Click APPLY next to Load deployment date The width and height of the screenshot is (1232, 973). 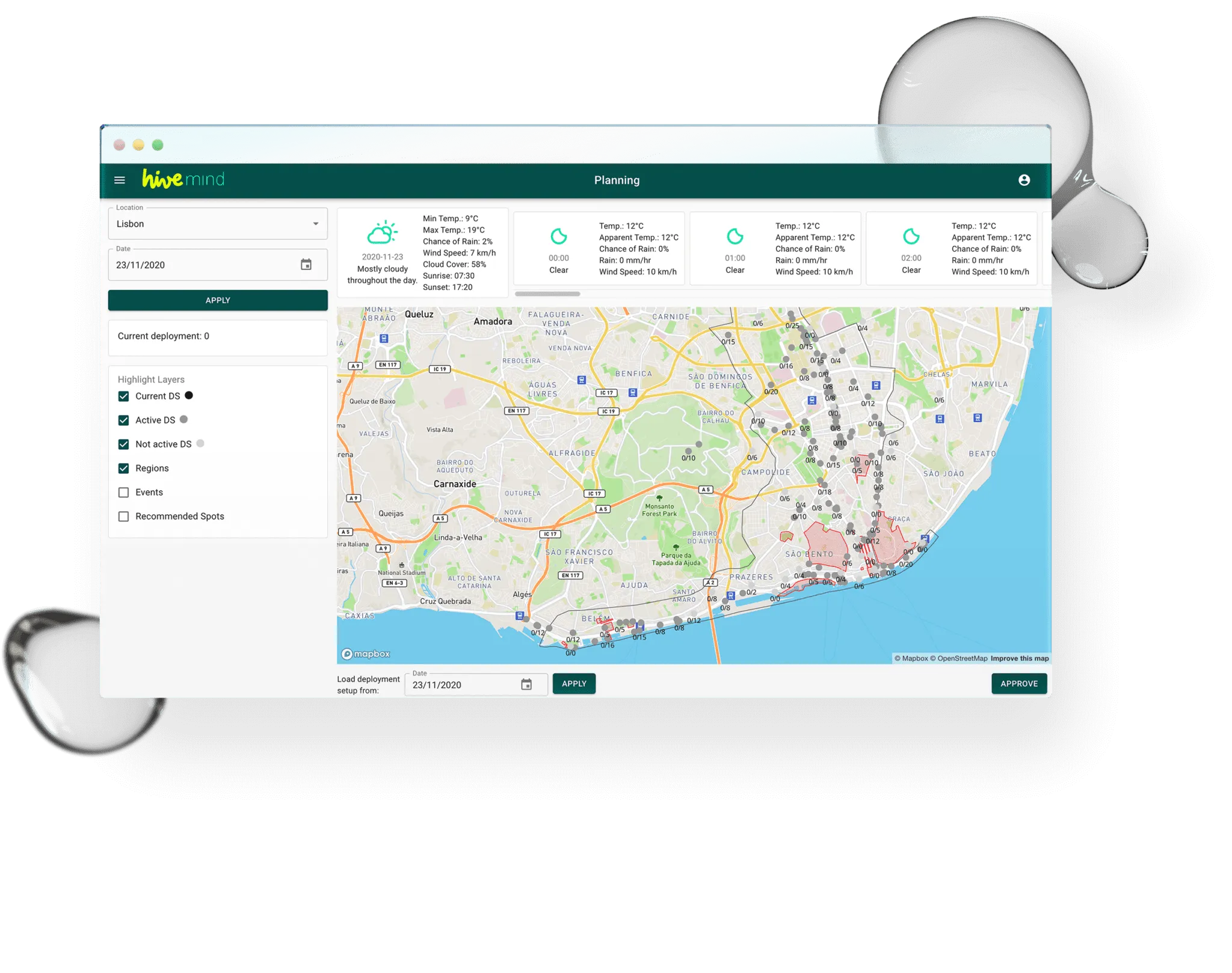point(574,684)
